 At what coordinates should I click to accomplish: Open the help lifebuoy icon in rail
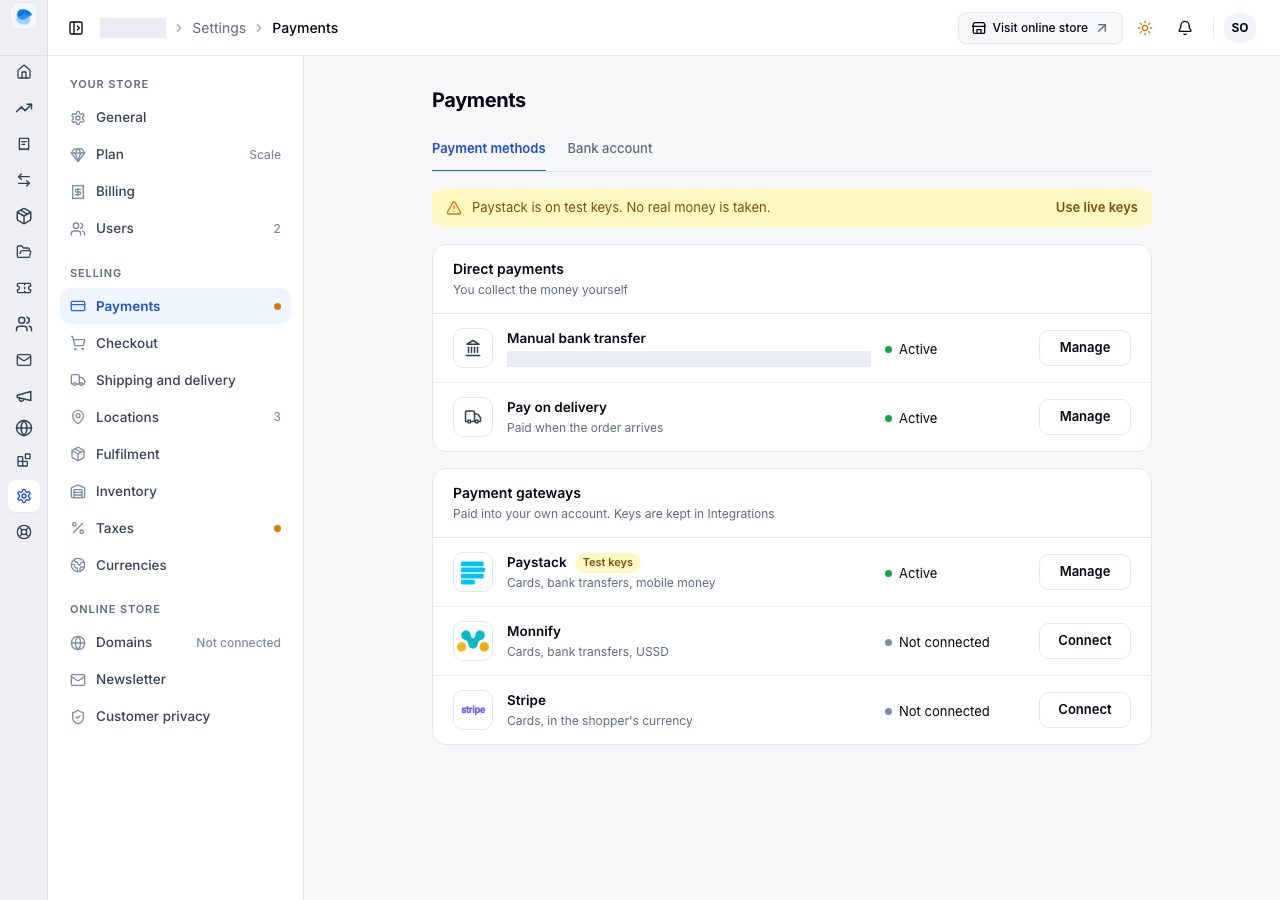24,532
